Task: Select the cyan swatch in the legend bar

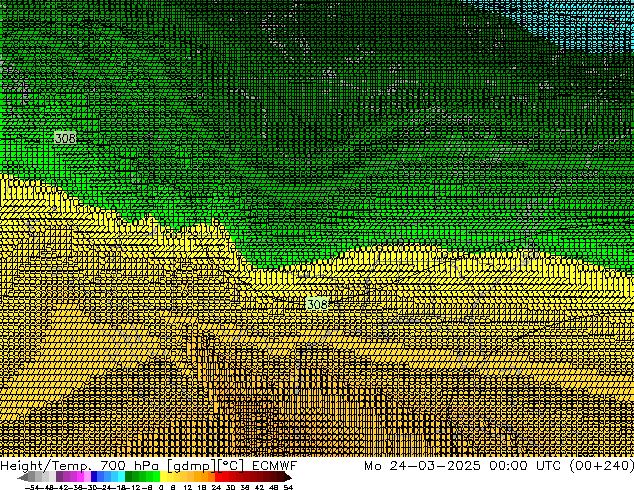Action: pos(118,477)
